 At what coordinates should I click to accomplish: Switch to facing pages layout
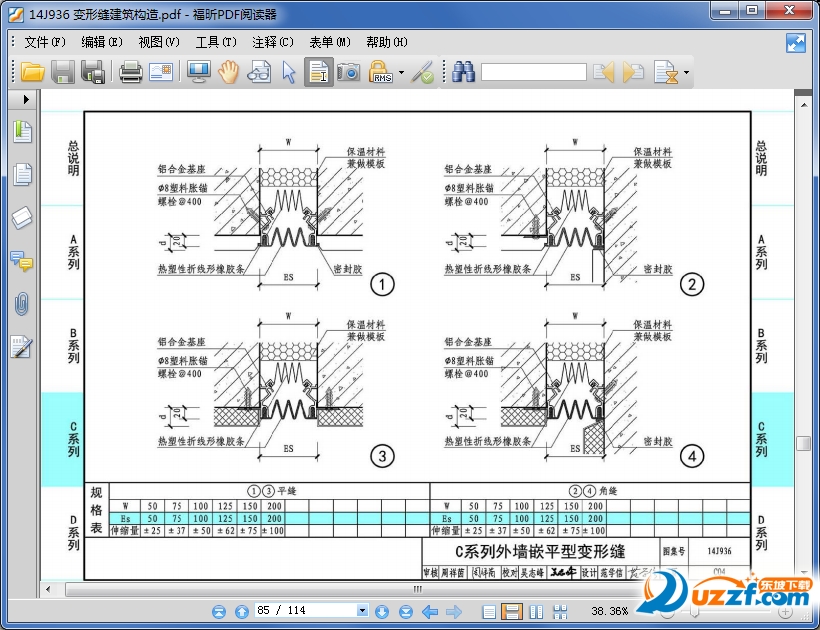click(536, 612)
